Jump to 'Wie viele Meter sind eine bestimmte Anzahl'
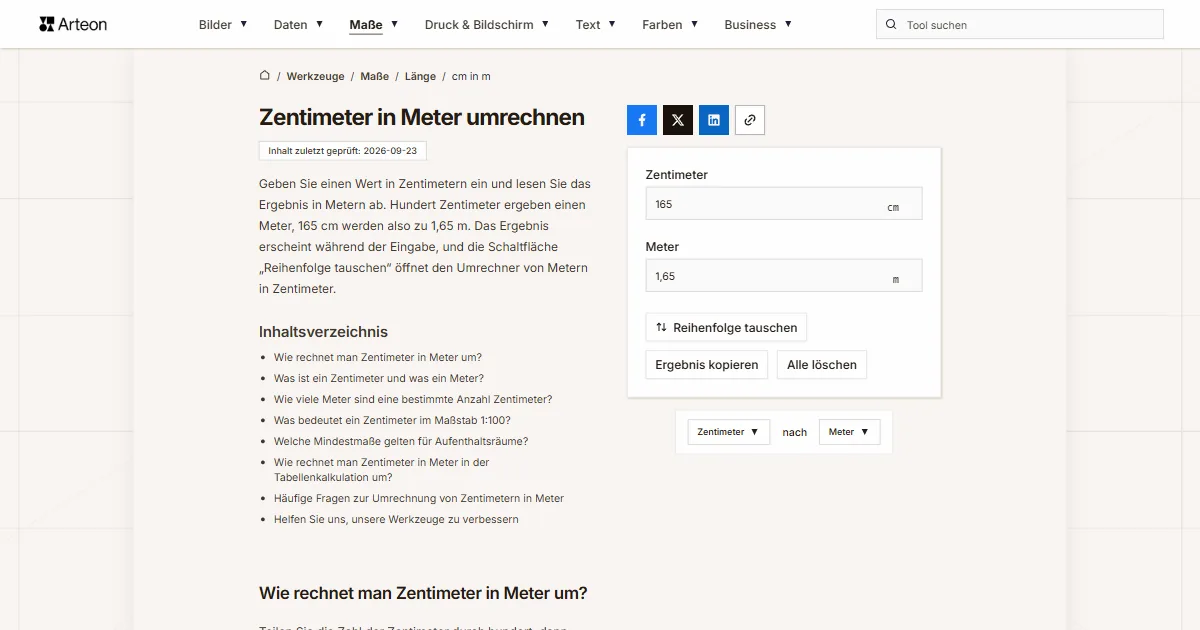Screen dimensions: 1200x630 [x=413, y=399]
